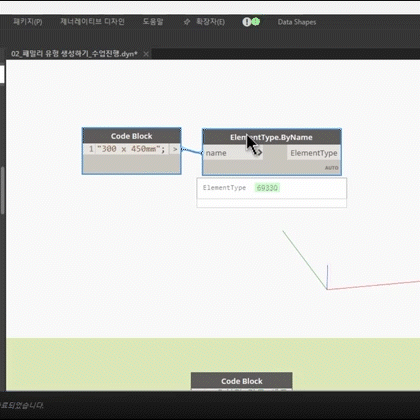Viewport: 420px width, 420px height.
Task: Close the 02_패밀리 유형 생성하기 tab
Action: [x=146, y=54]
